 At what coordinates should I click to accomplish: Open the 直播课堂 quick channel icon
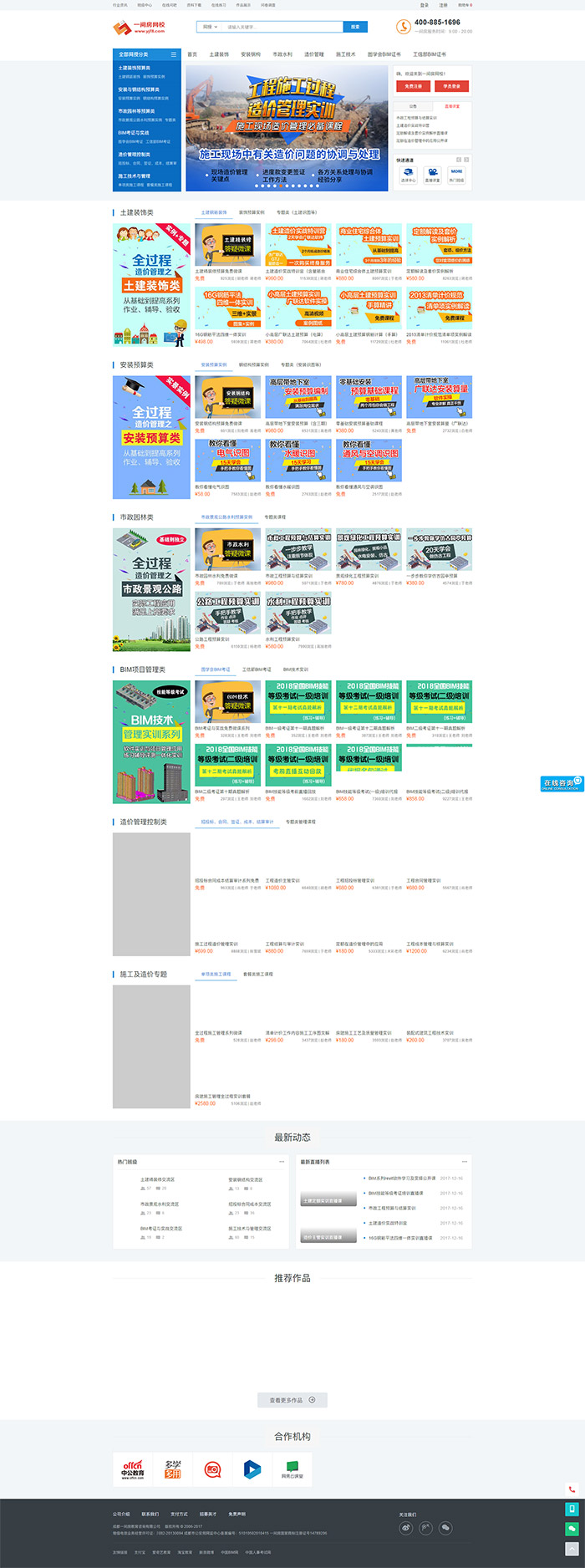coord(432,174)
